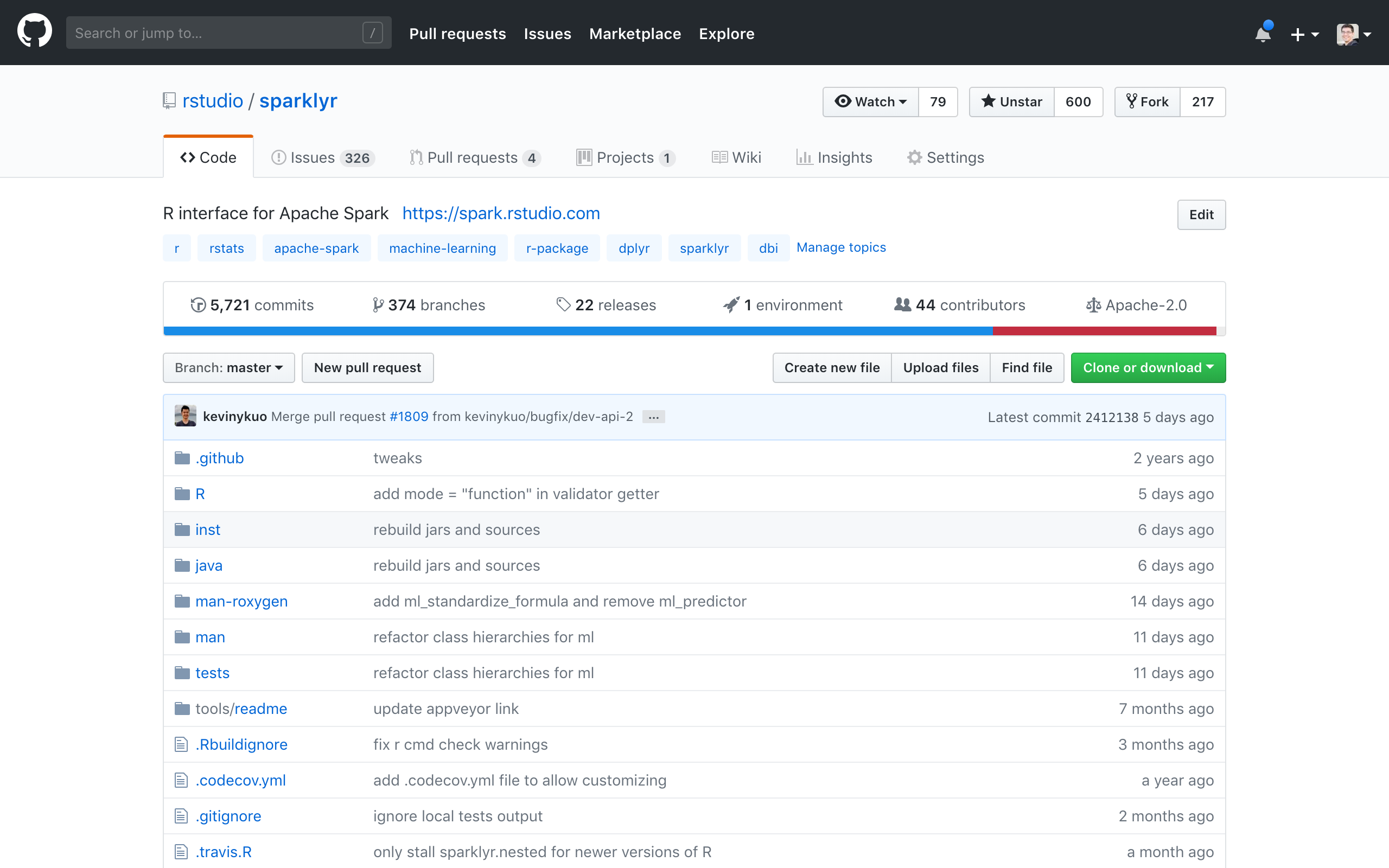Fork the repository
The image size is (1389, 868).
pos(1147,101)
